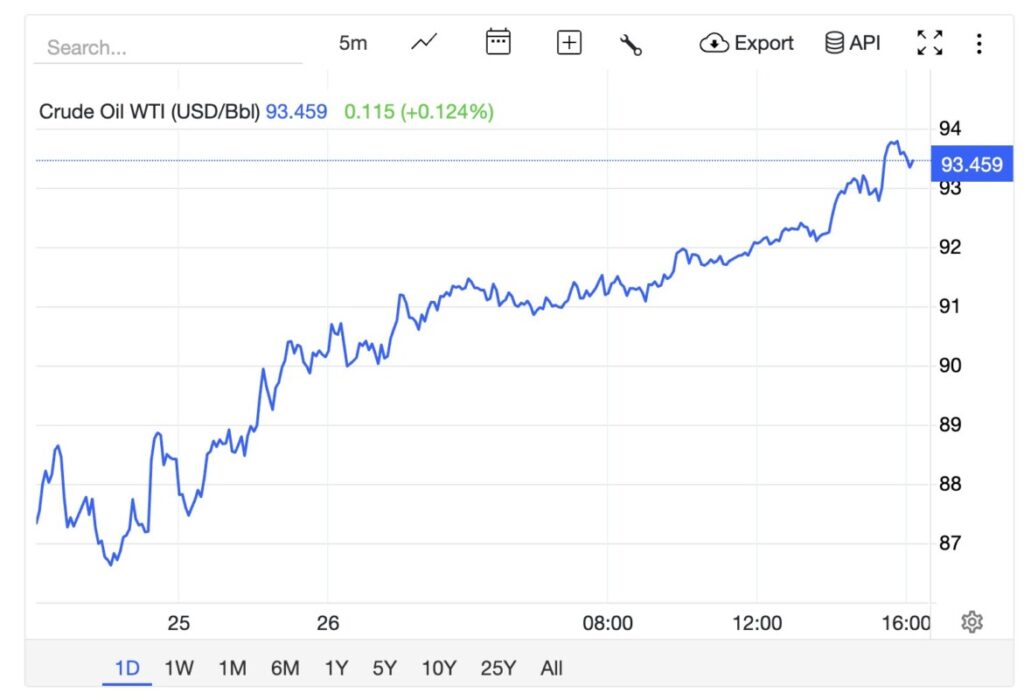Show the 1Y time range
This screenshot has width=1024, height=700.
pyautogui.click(x=336, y=668)
